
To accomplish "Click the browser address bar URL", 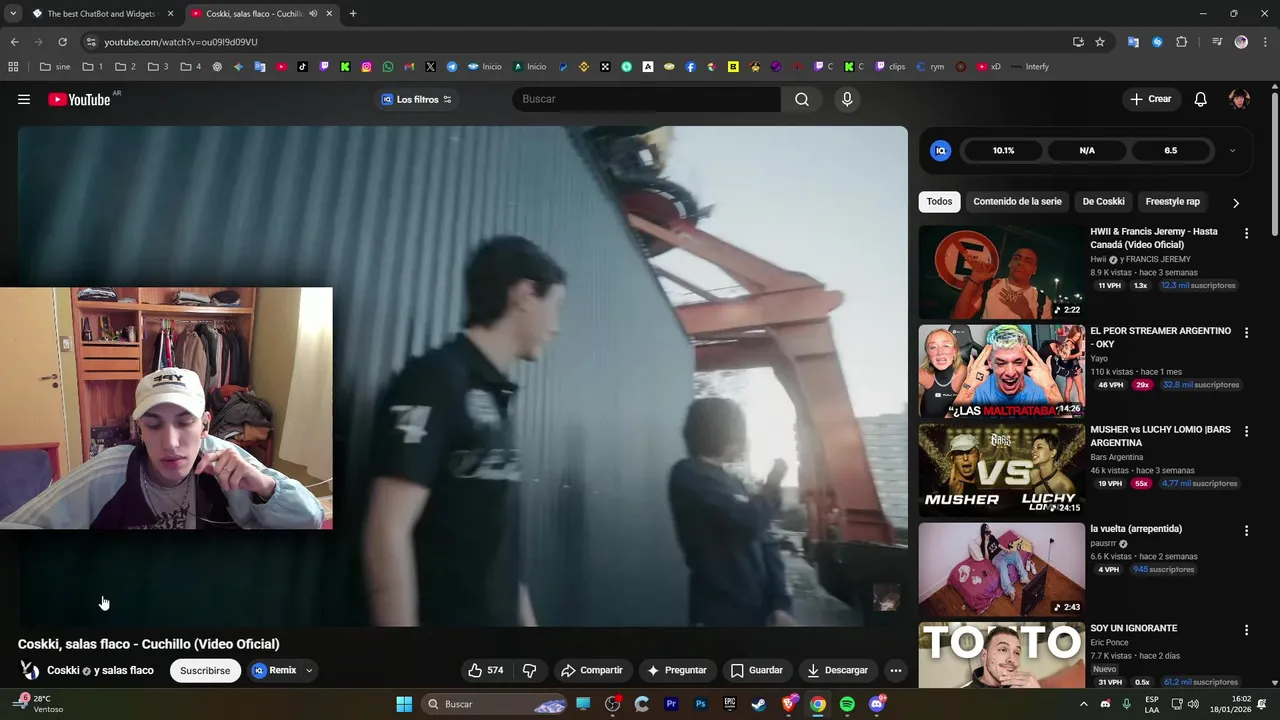I will (x=181, y=42).
